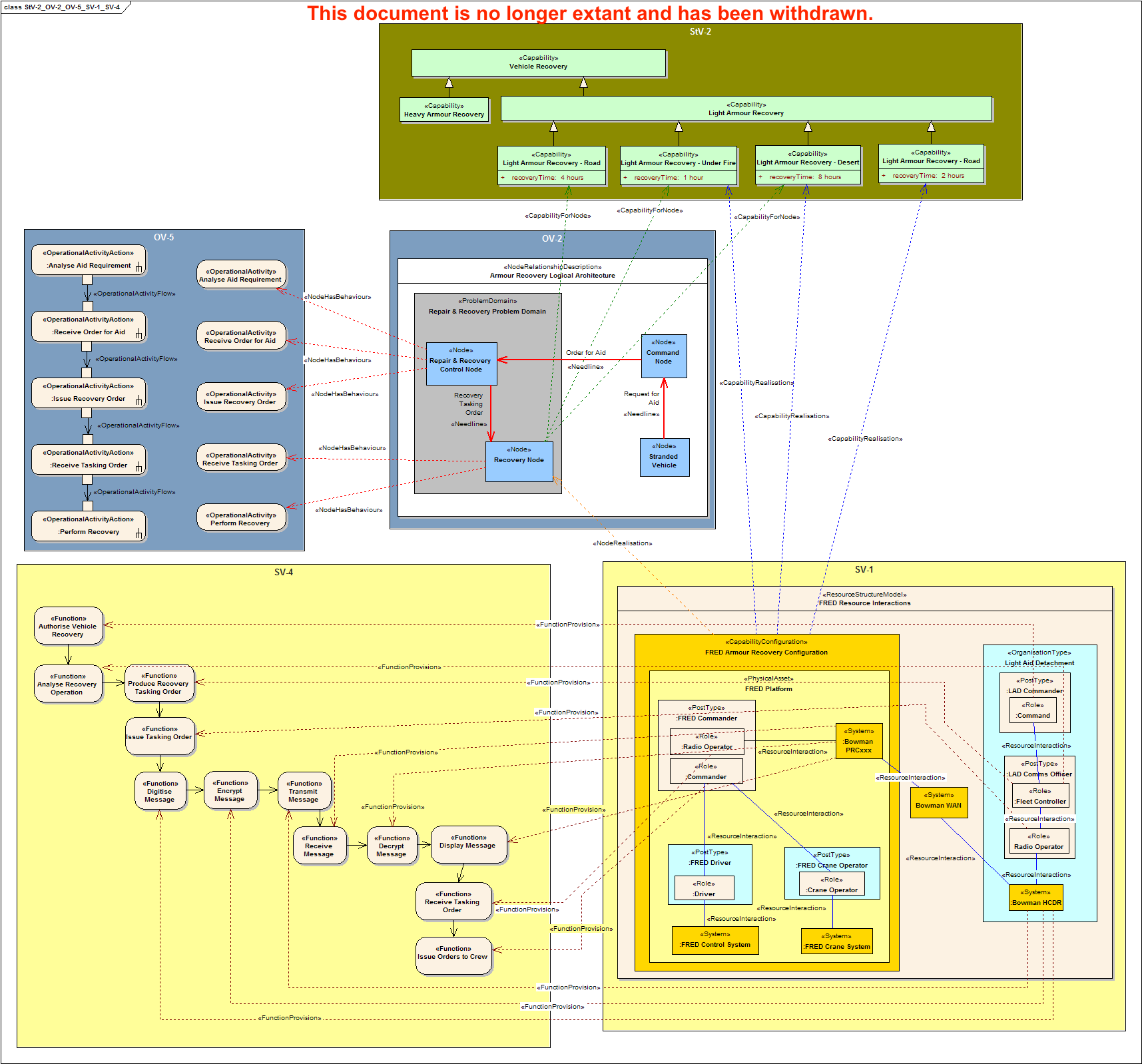The height and width of the screenshot is (1064, 1142).
Task: Select the Vehicle Recovery capability box
Action: (538, 63)
